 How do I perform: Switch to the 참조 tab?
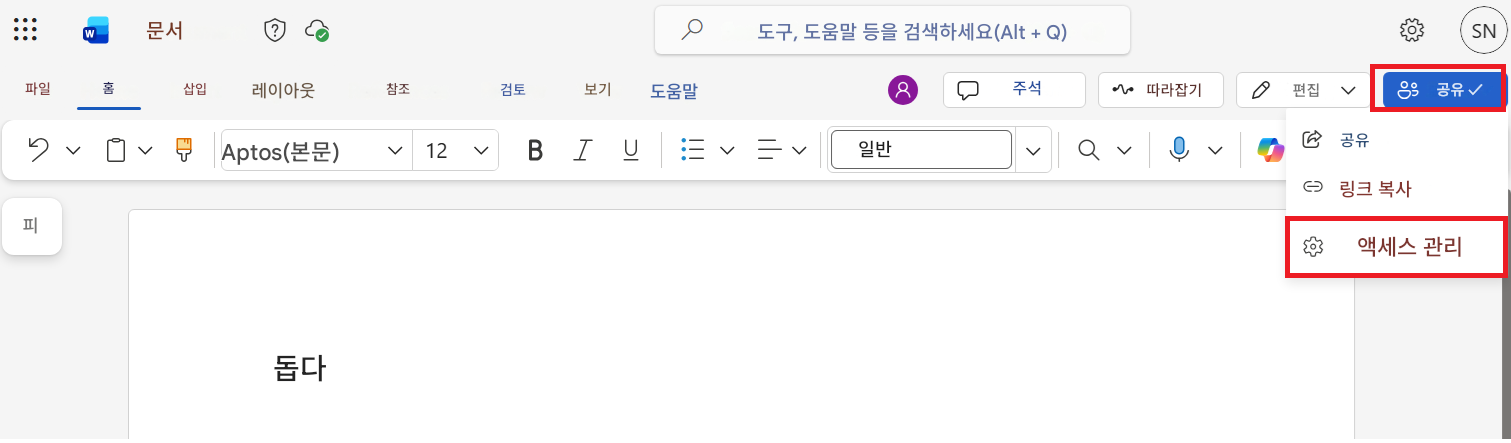point(398,89)
